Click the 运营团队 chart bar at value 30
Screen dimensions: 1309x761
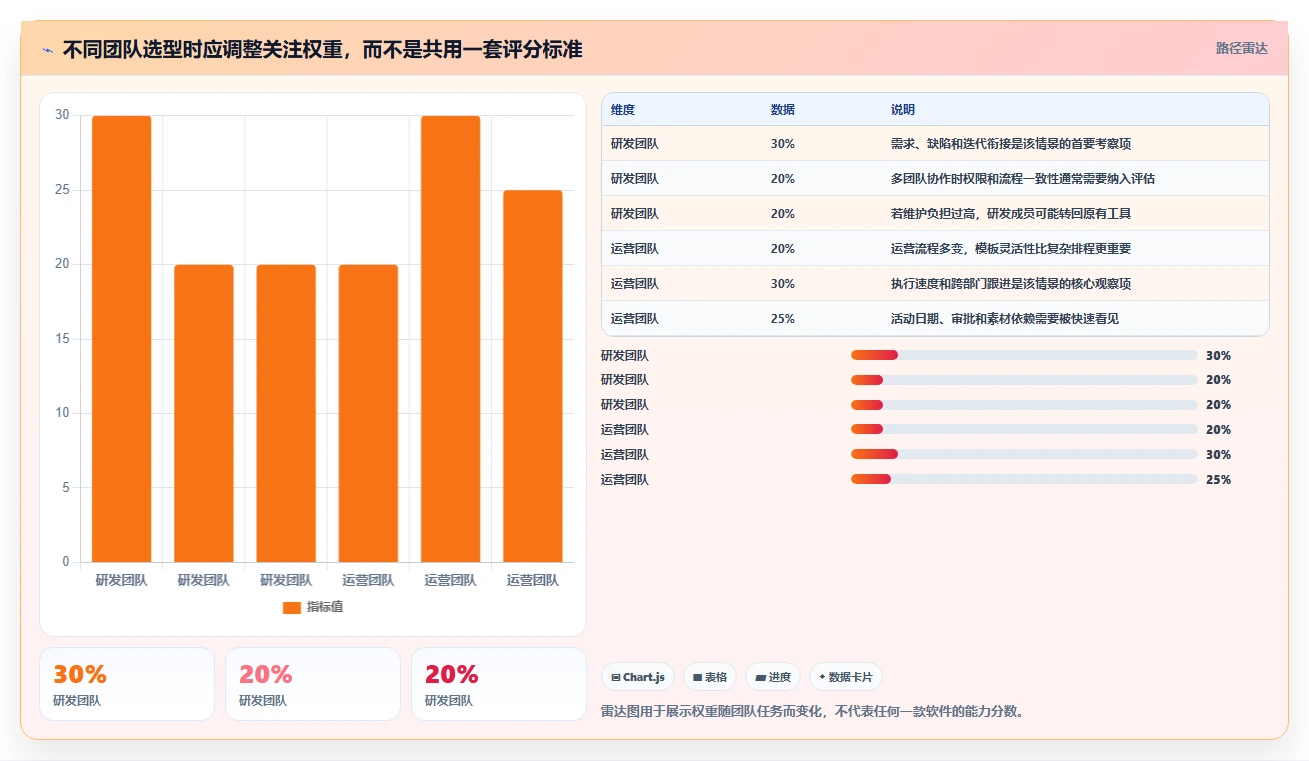coord(450,339)
